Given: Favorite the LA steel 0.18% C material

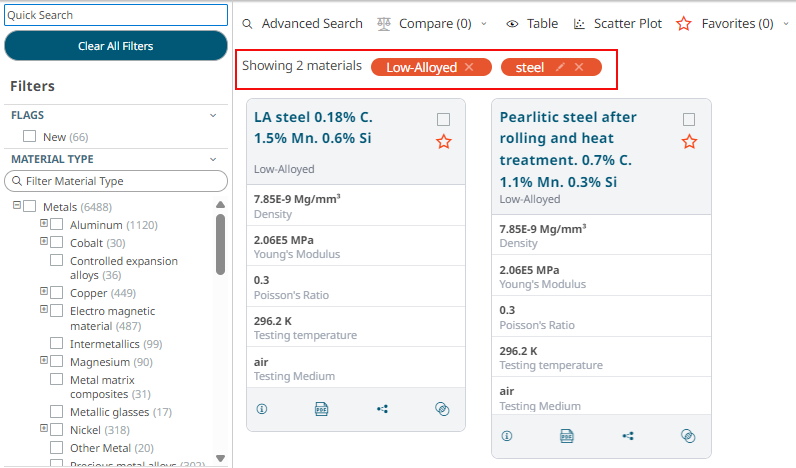Looking at the screenshot, I should click(x=444, y=142).
